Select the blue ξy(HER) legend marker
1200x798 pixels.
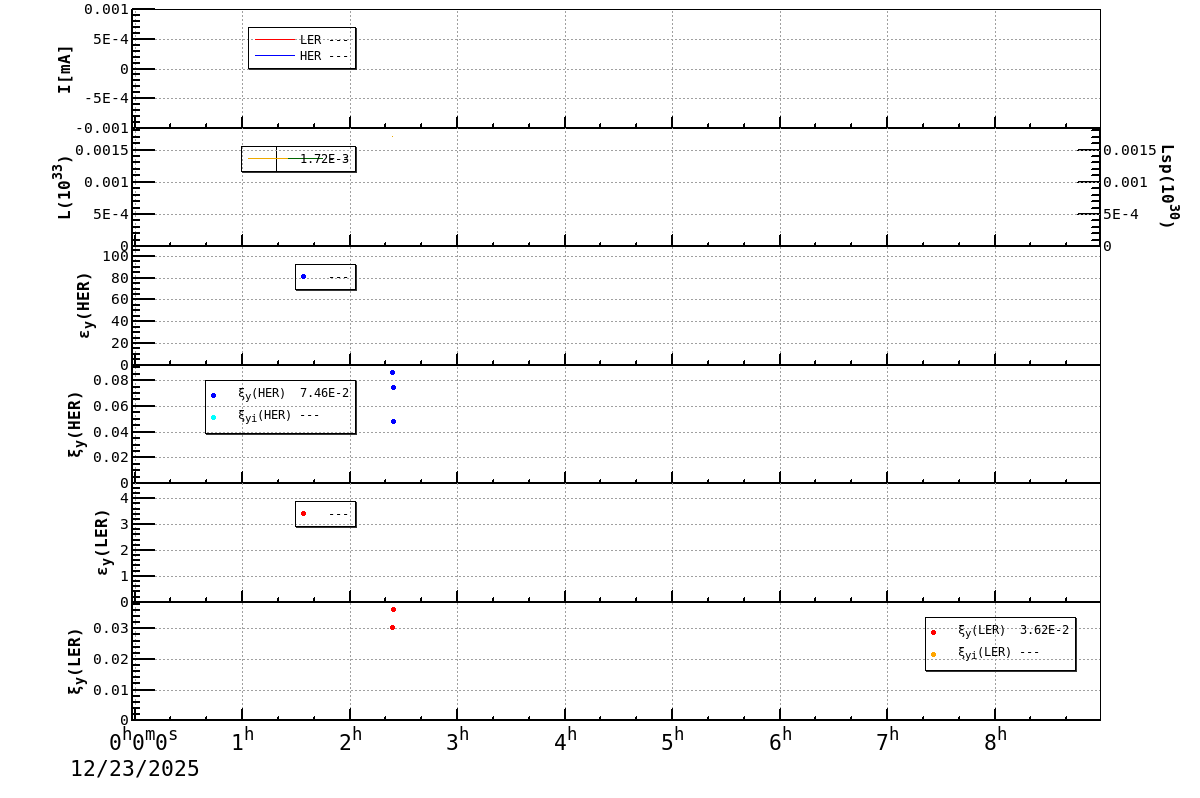[x=215, y=395]
